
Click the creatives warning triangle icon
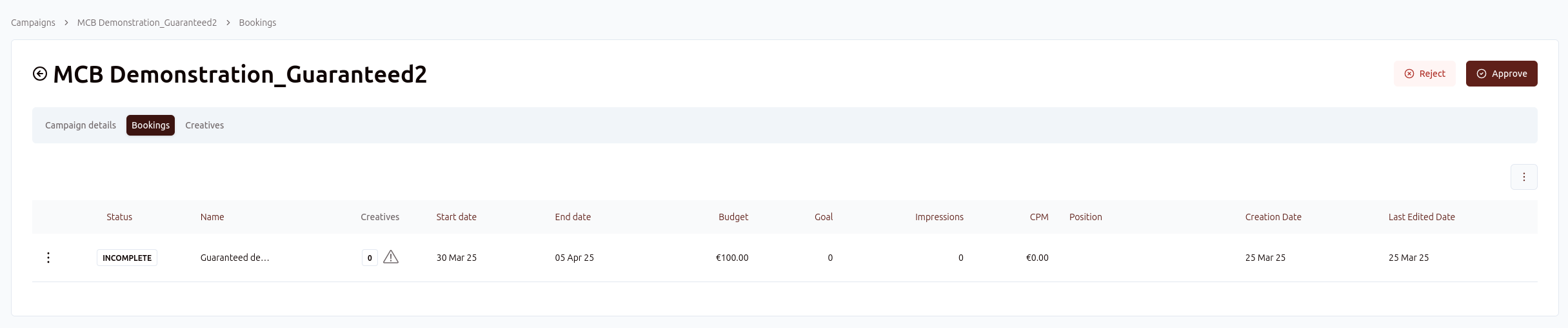point(391,258)
